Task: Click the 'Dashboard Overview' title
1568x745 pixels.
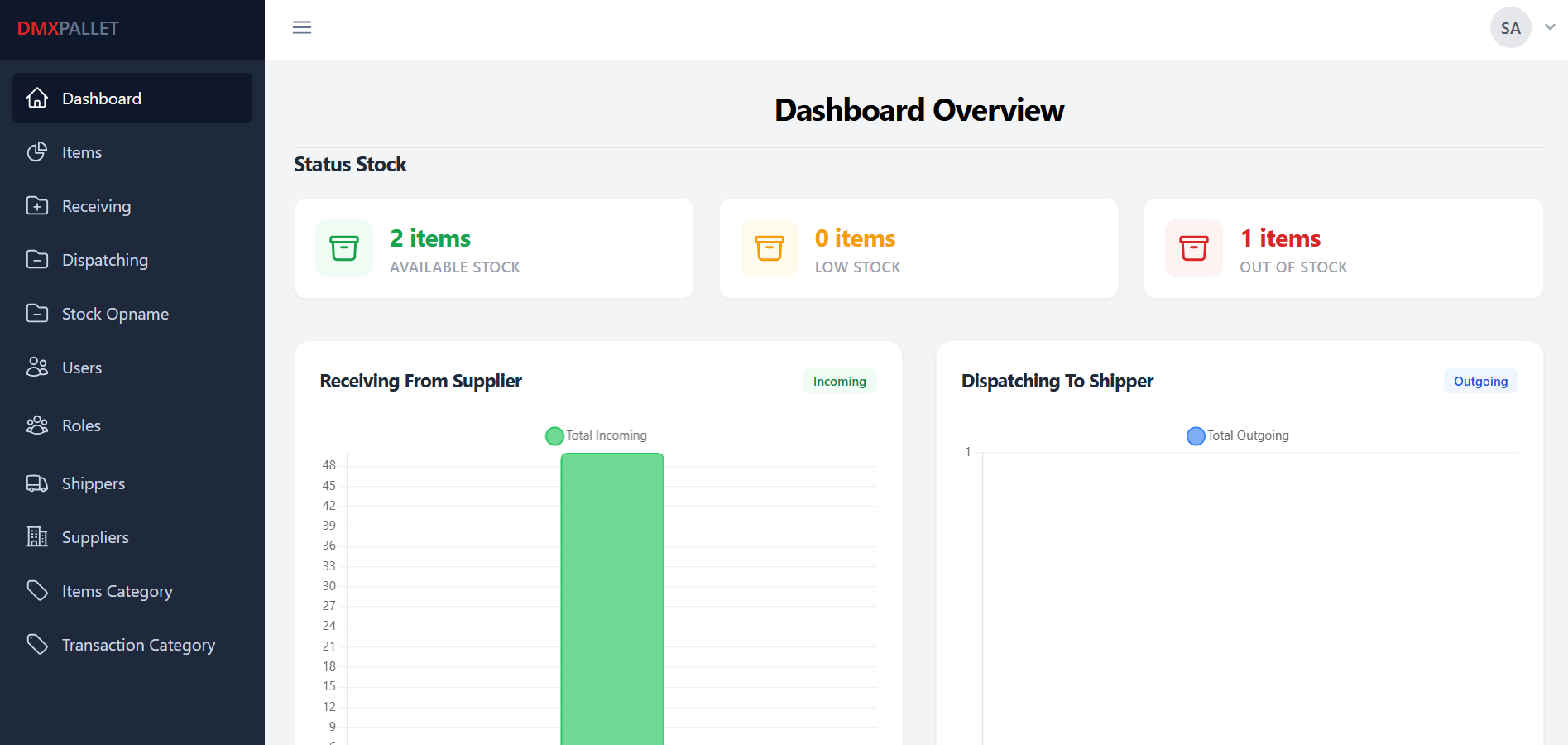Action: pos(918,110)
